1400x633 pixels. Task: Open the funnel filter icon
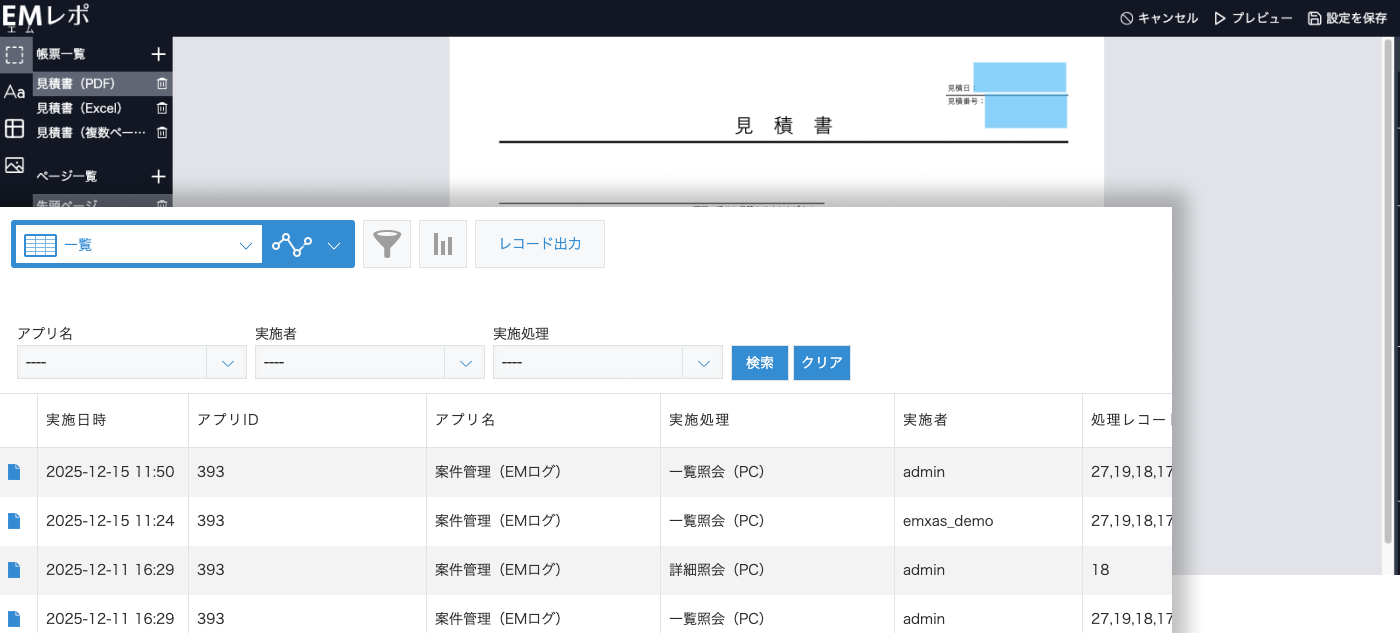[x=387, y=243]
